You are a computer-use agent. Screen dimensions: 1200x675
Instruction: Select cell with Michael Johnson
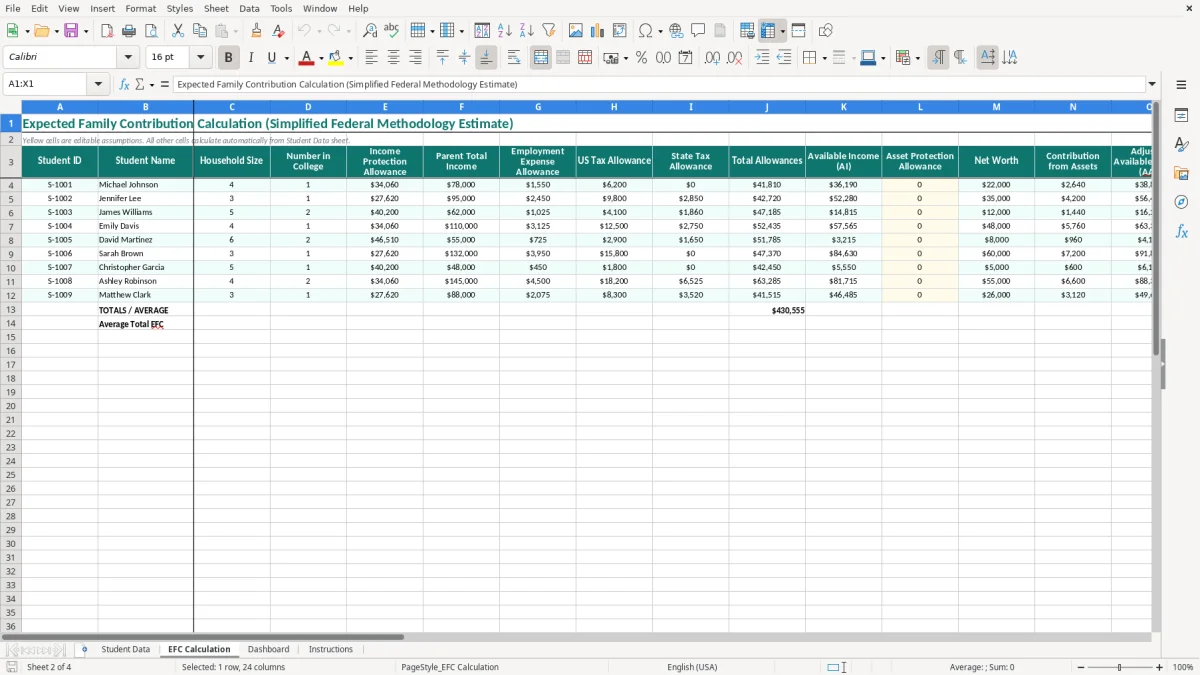coord(145,184)
